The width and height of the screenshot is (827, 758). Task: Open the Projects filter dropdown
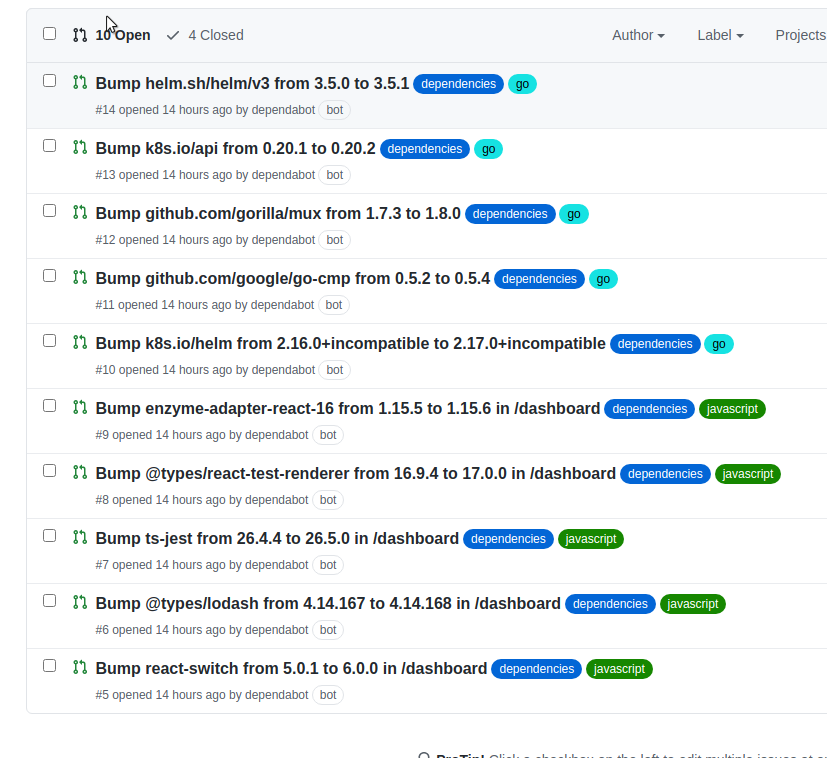pyautogui.click(x=801, y=35)
